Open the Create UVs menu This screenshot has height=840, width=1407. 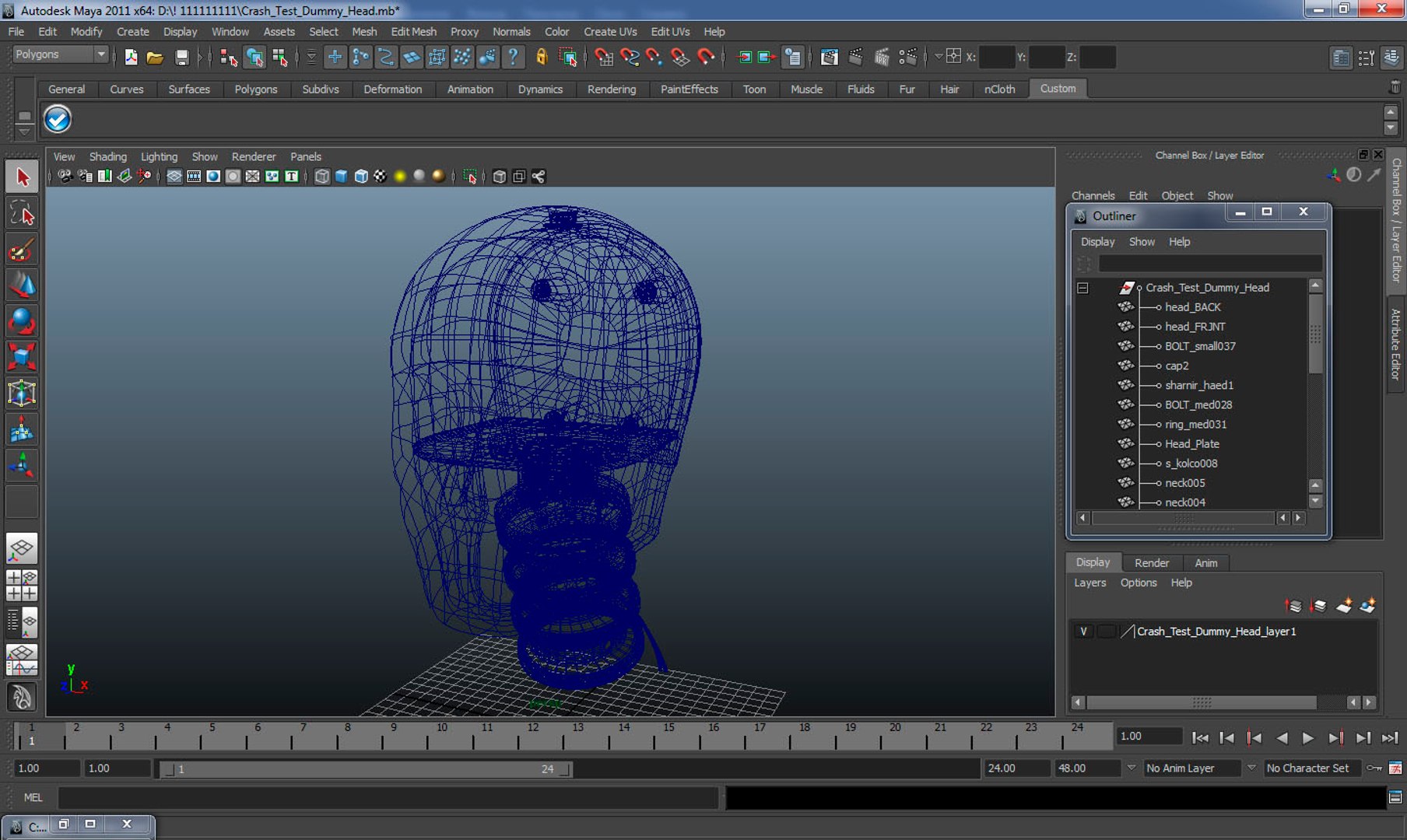click(610, 32)
